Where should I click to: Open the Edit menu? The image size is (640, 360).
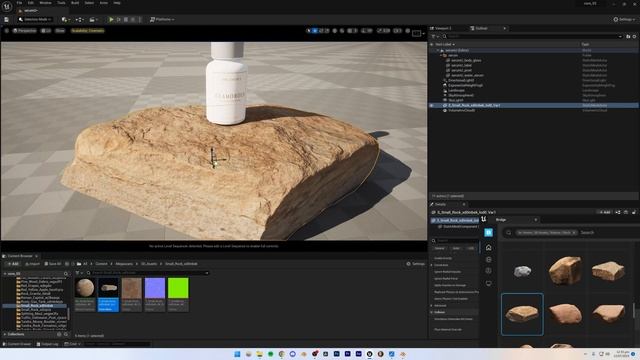pyautogui.click(x=31, y=3)
